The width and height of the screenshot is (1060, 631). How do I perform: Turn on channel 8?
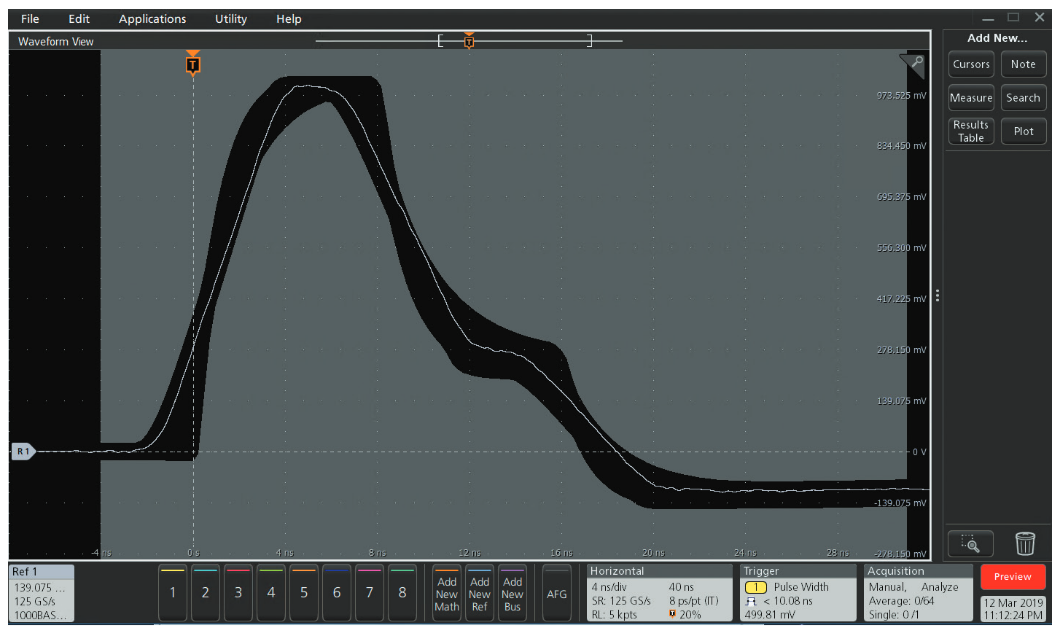point(402,592)
